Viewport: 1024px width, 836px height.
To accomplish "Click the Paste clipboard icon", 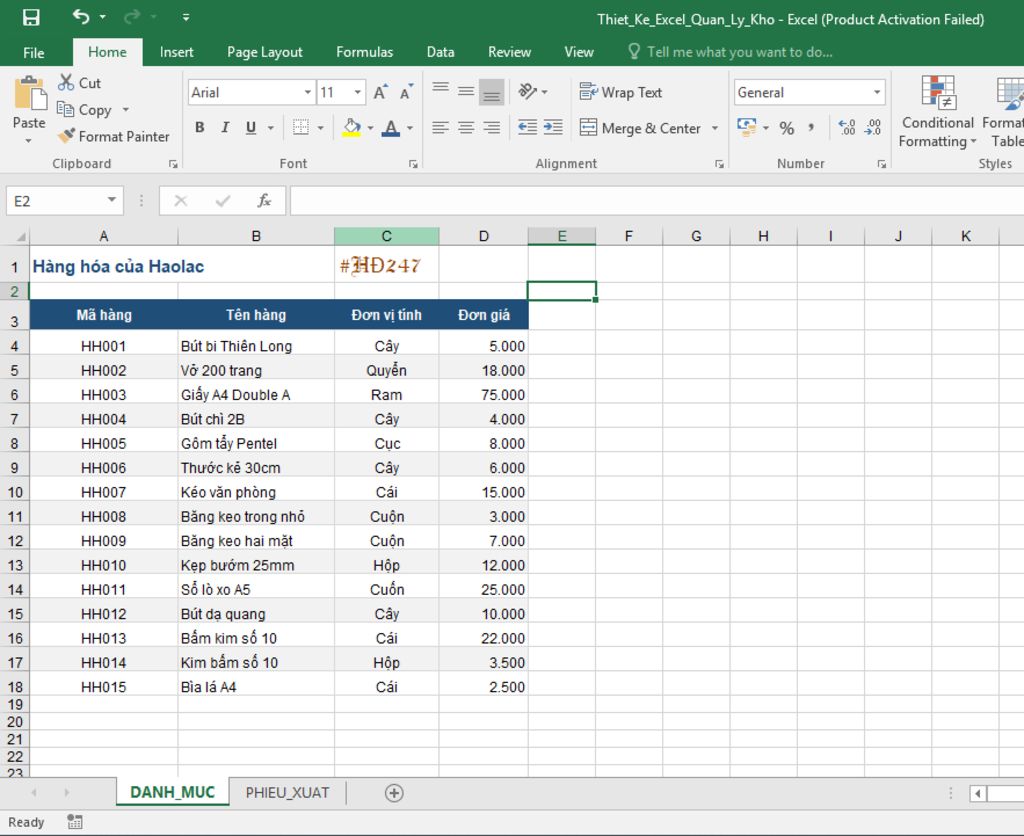I will [x=29, y=93].
